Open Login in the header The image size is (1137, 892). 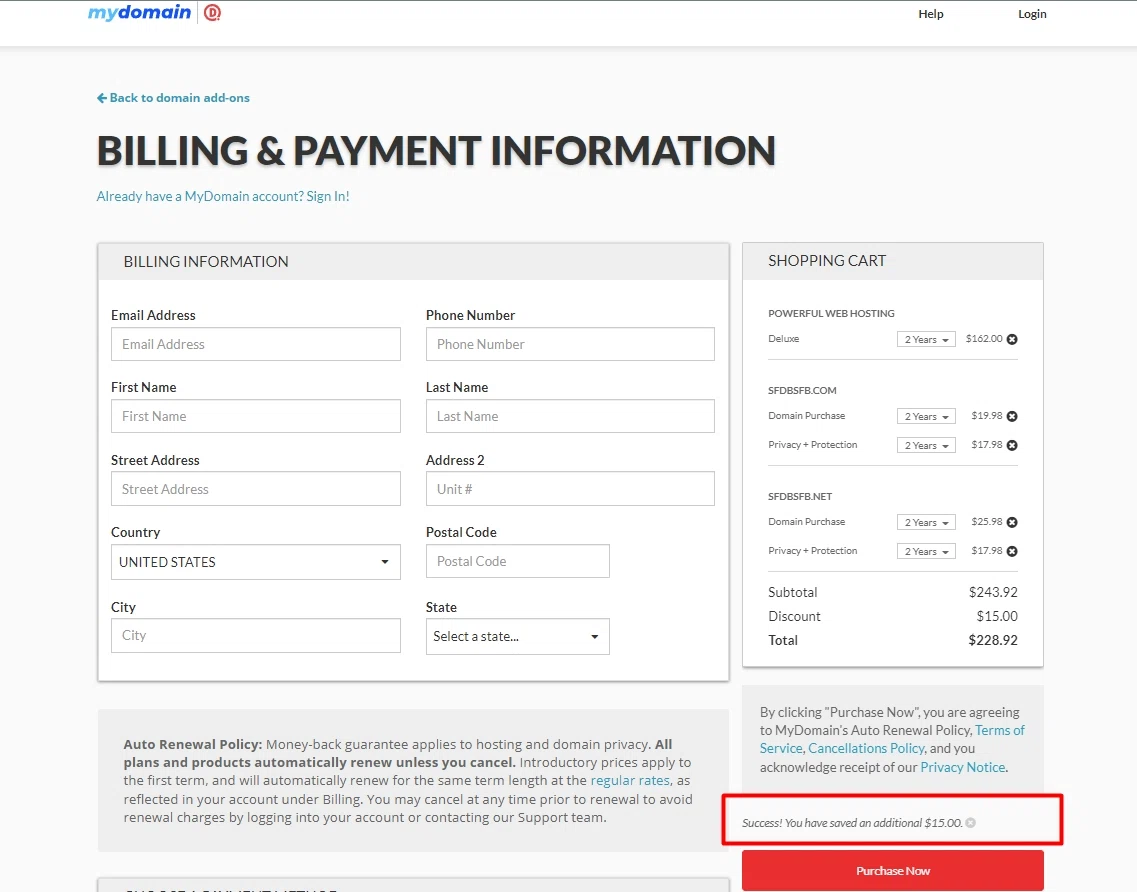click(1032, 14)
